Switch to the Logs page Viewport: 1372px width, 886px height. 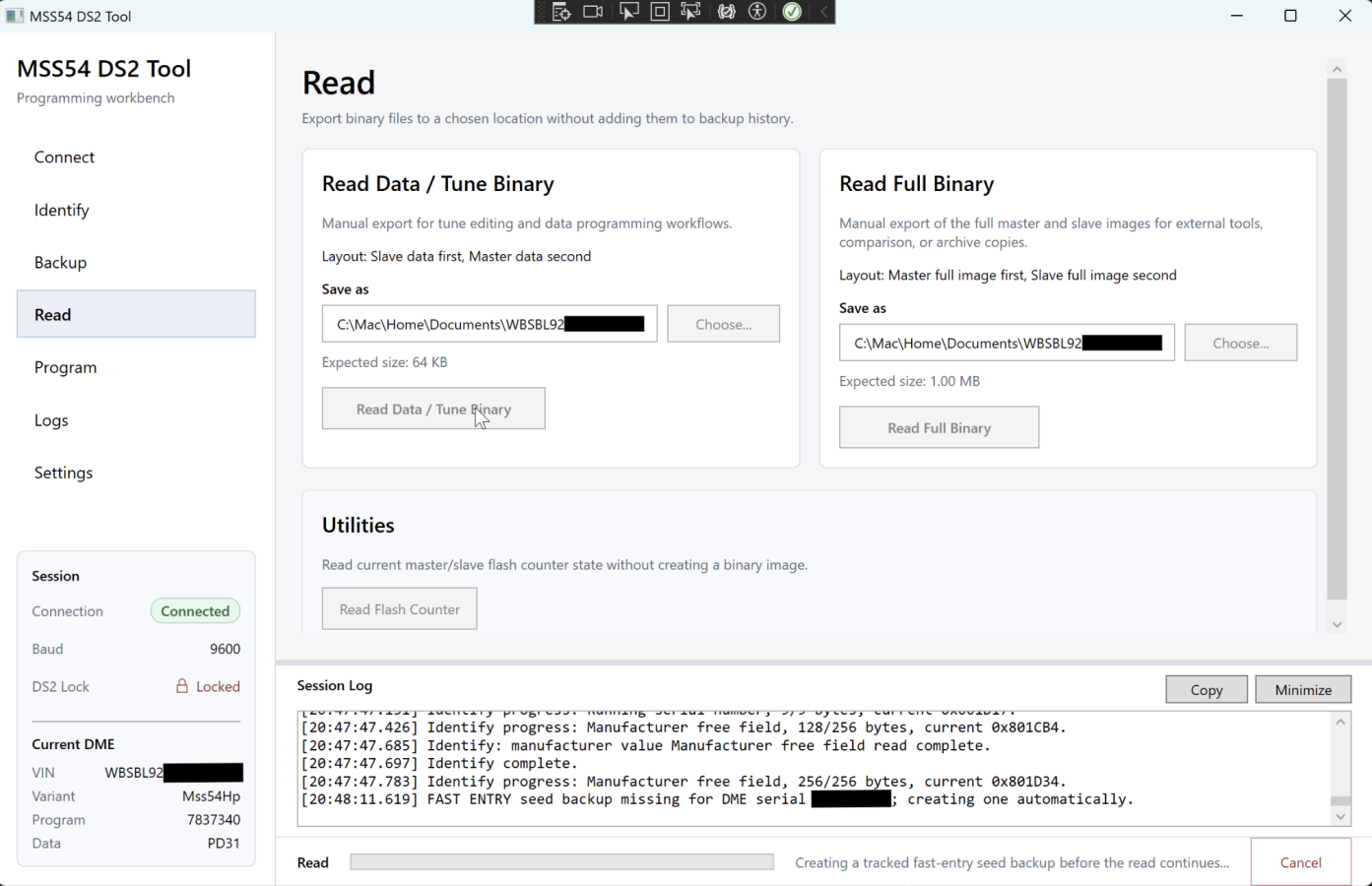click(x=51, y=420)
